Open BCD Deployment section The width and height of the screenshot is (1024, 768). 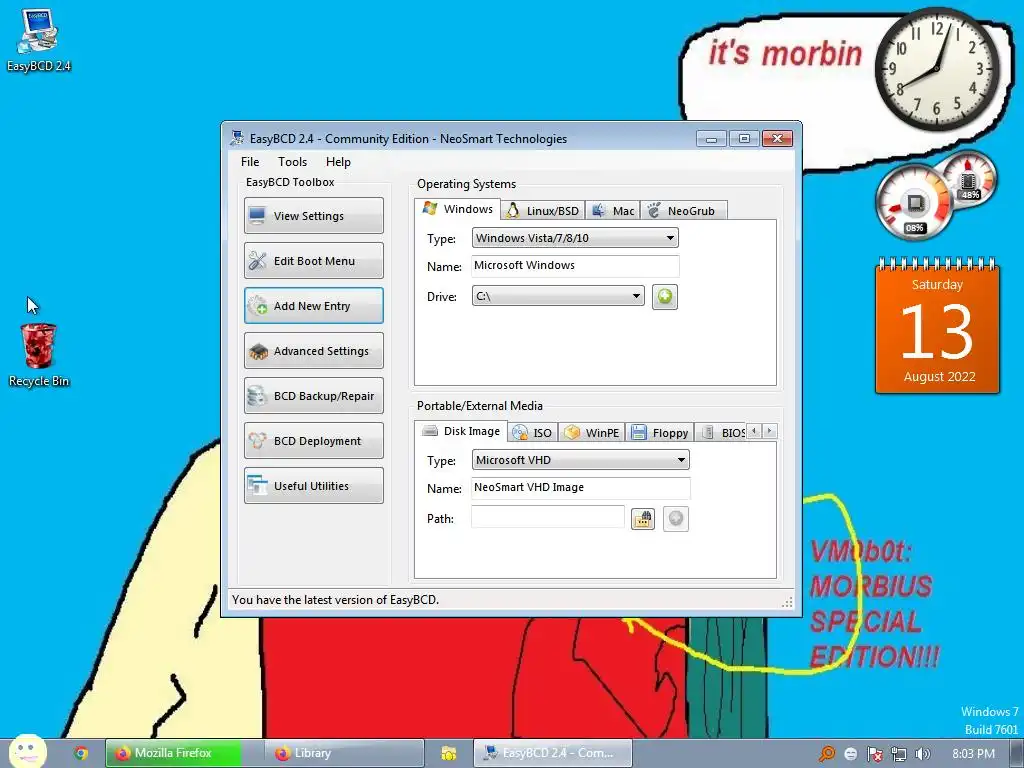[313, 441]
